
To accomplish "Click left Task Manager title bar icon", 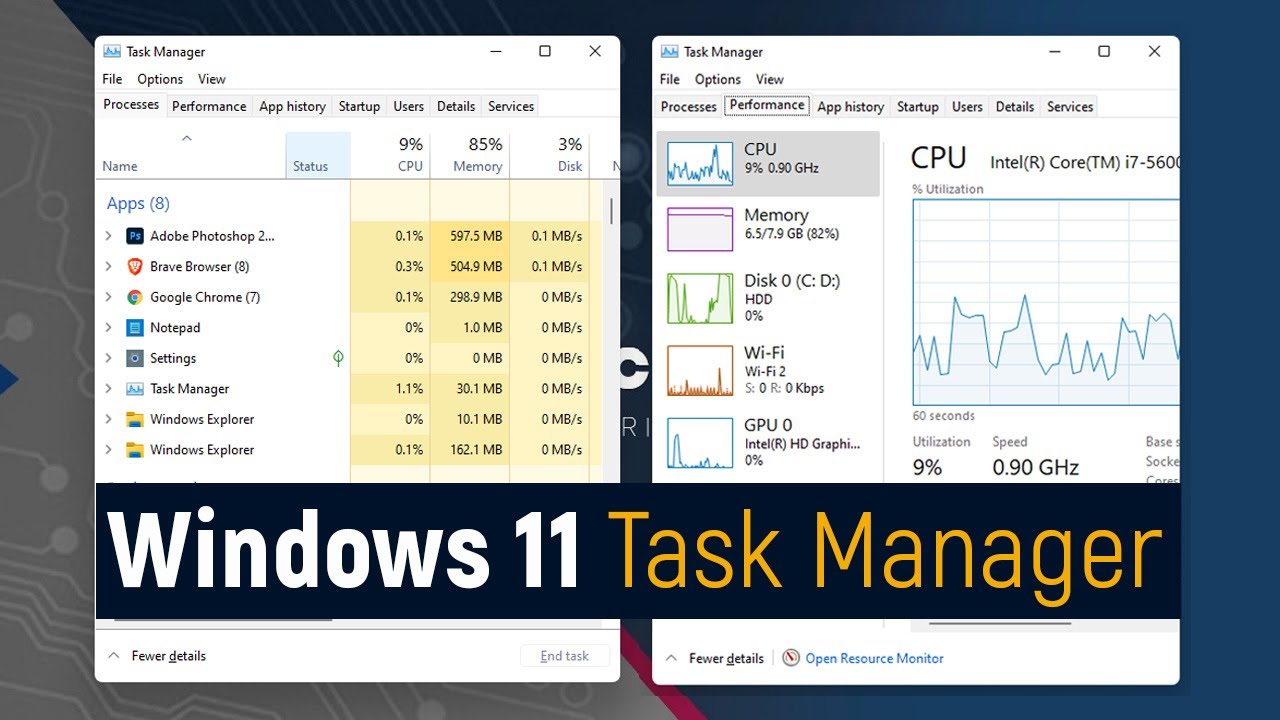I will coord(112,51).
